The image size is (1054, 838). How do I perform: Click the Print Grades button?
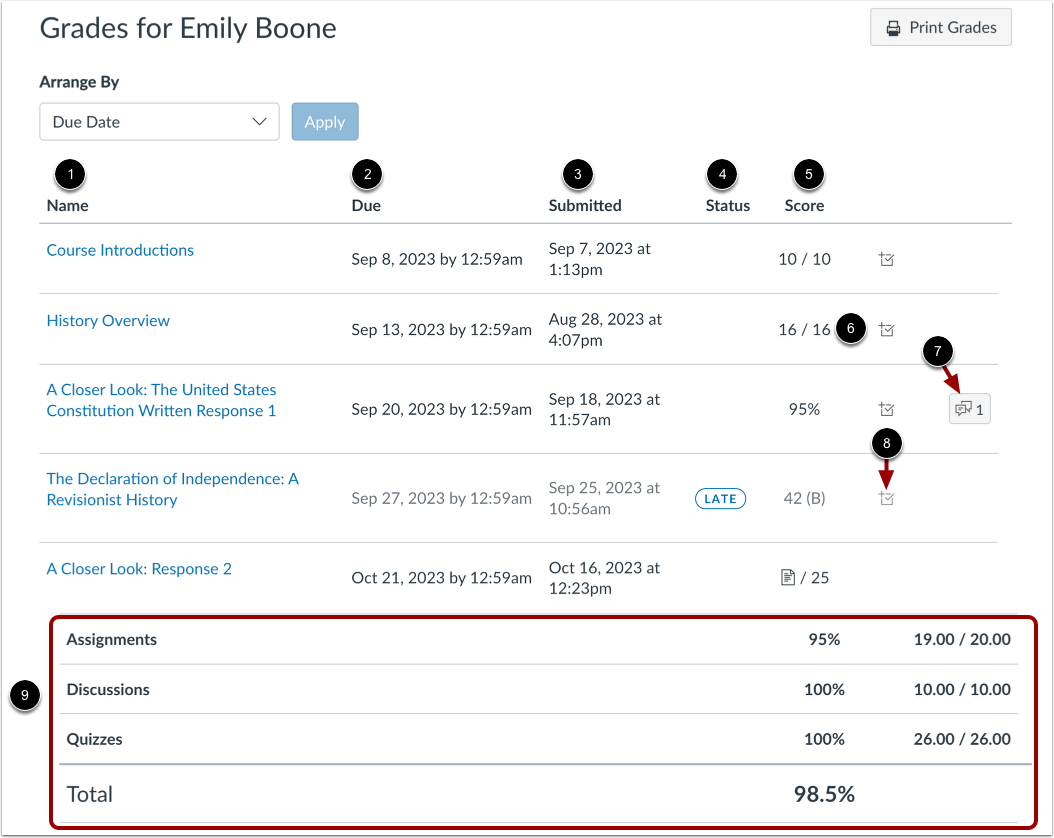pos(940,28)
